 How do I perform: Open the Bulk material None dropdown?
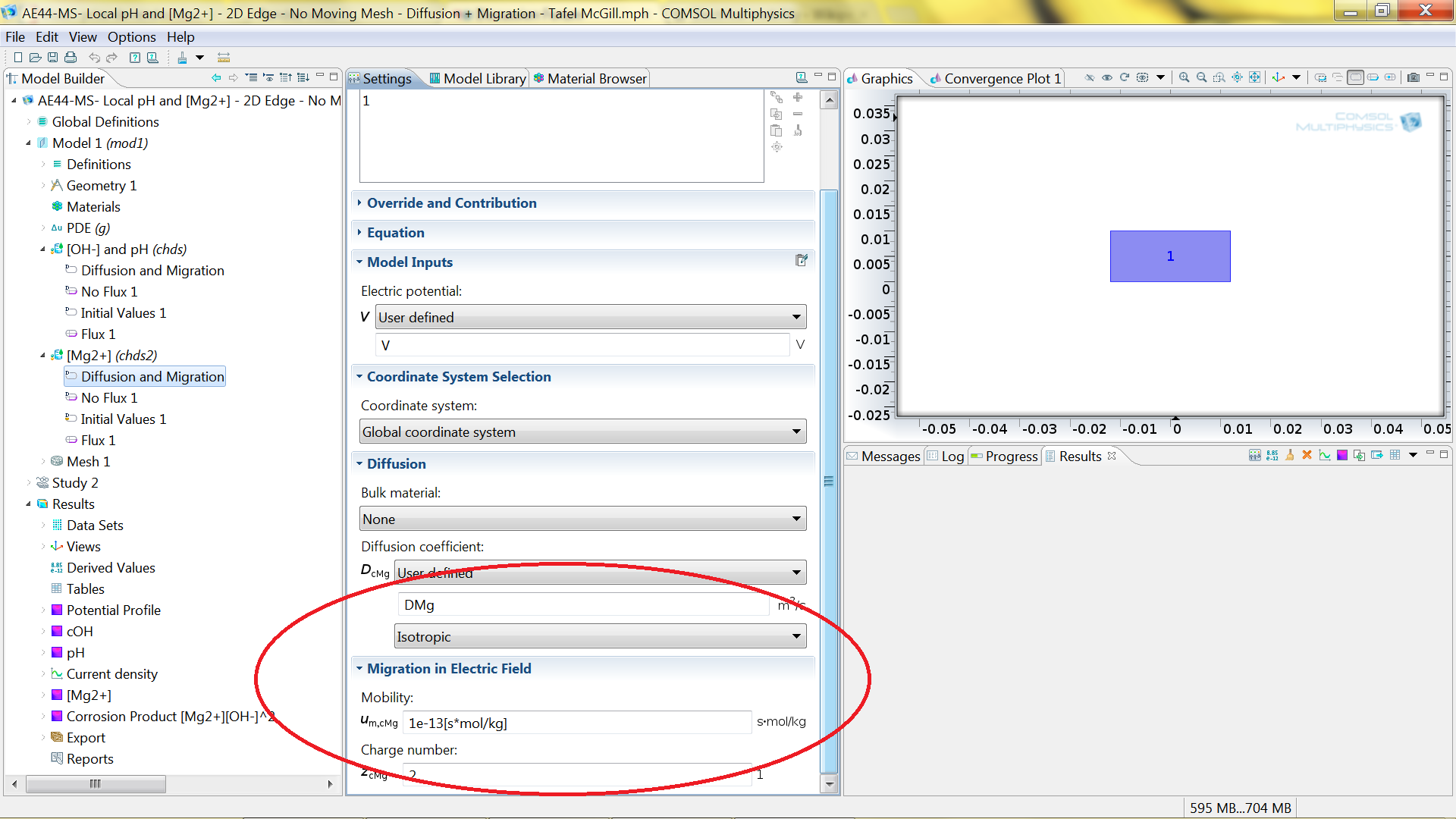pyautogui.click(x=582, y=519)
